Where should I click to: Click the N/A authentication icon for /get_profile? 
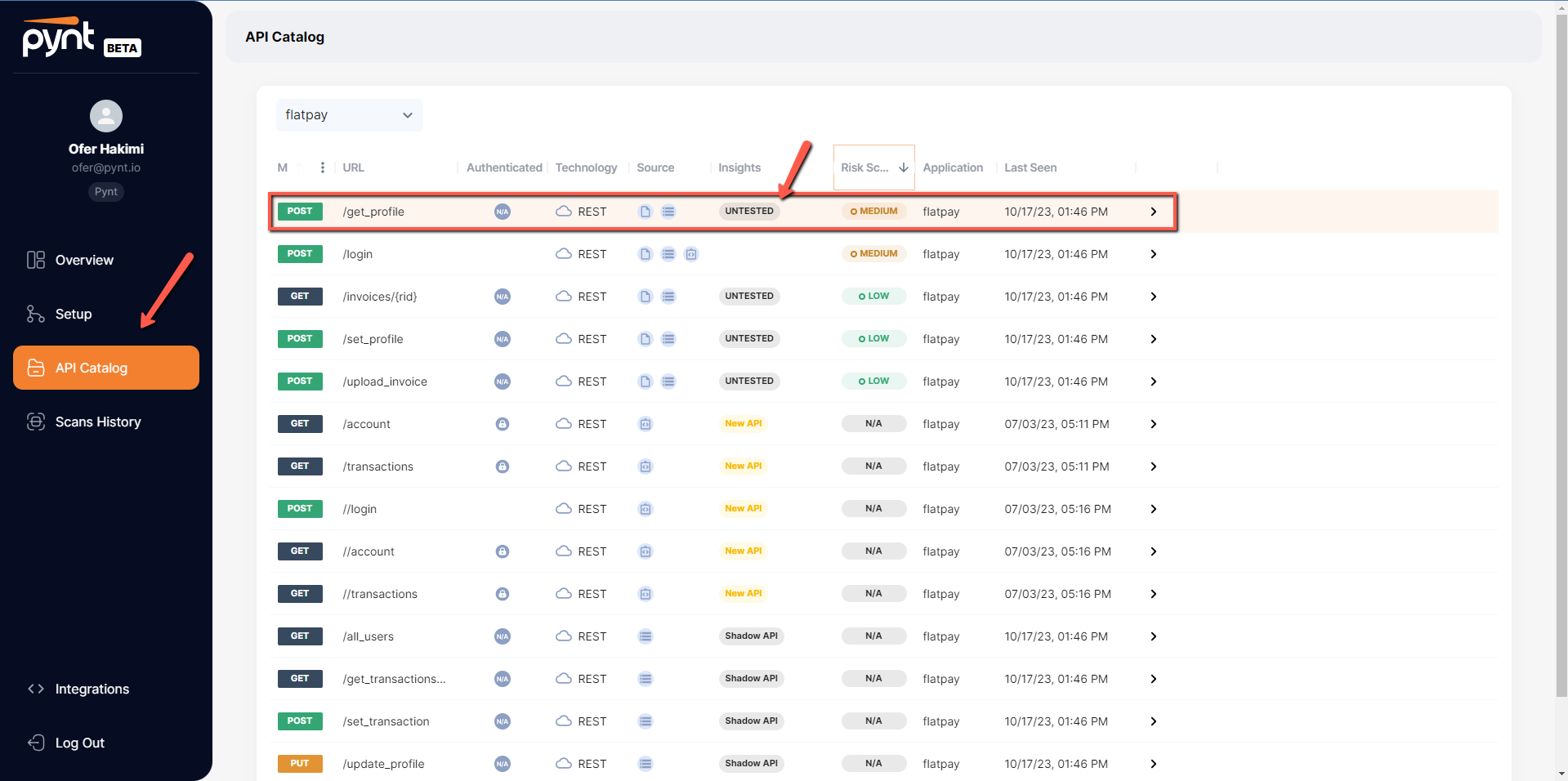point(503,212)
